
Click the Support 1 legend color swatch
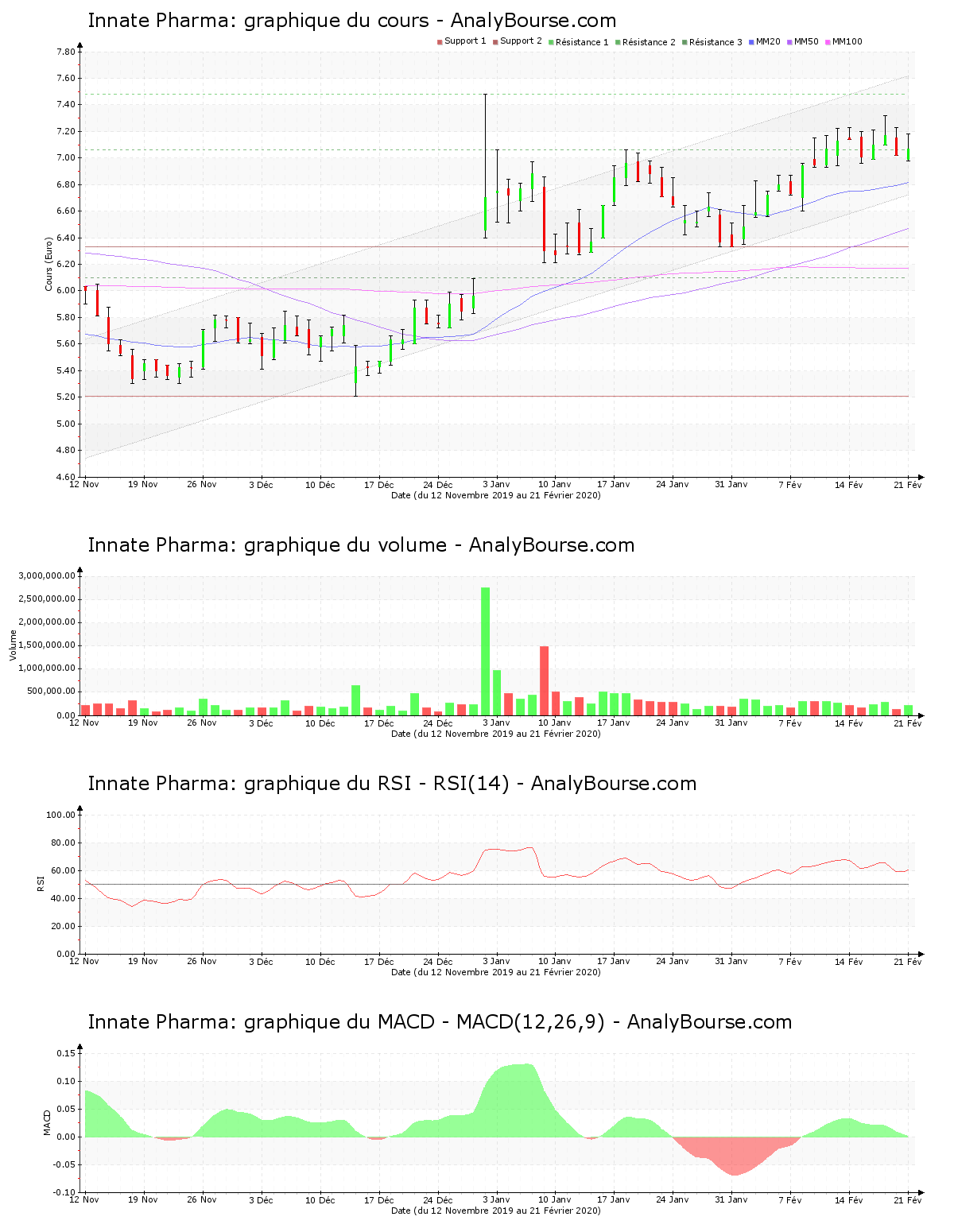click(440, 42)
